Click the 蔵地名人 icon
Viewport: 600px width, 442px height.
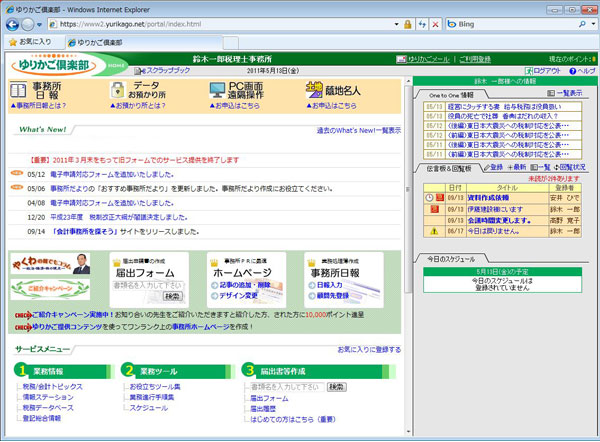314,90
